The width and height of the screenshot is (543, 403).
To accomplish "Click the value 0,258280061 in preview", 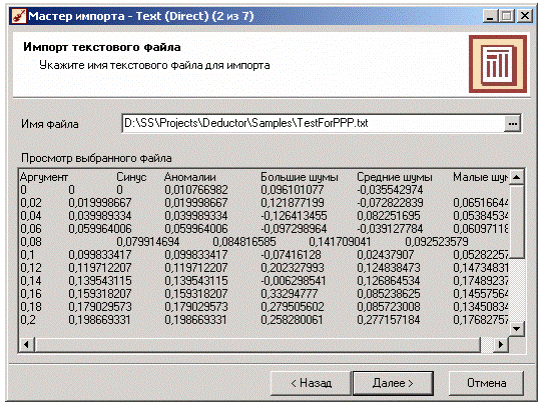I will coord(292,320).
